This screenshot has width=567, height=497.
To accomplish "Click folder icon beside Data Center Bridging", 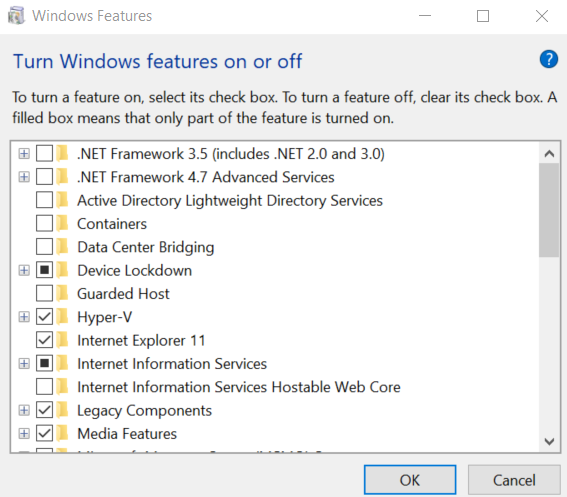I will click(63, 247).
